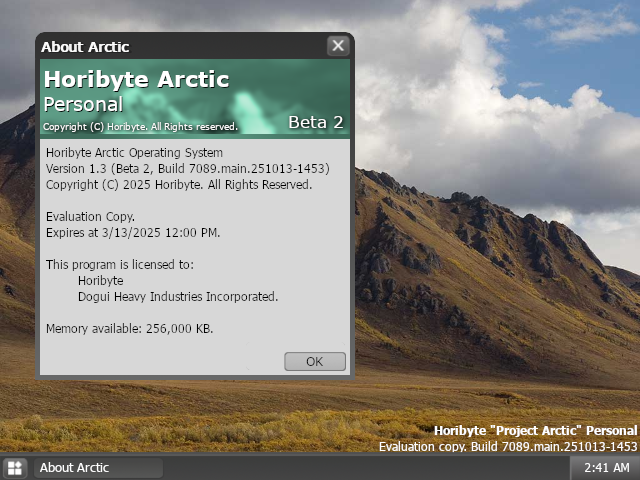Click the licensee name 'Horibyte'
Screen dimensions: 640x480
coord(100,281)
